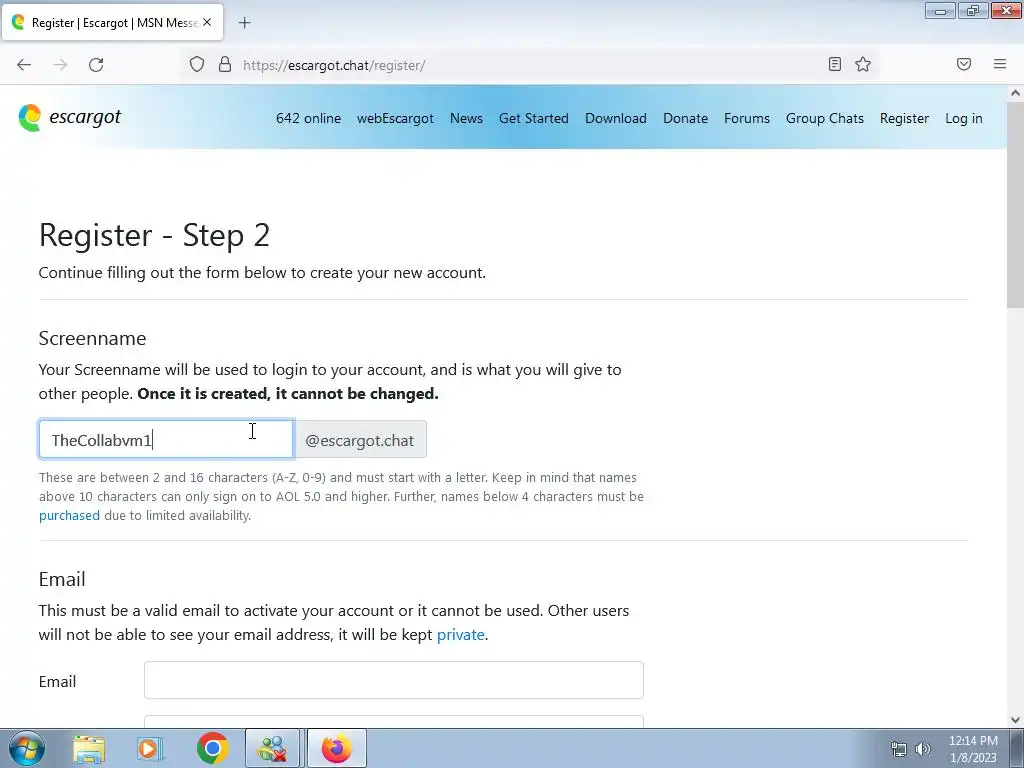Click the scrollbar up arrow
Viewport: 1024px width, 768px height.
coord(1015,93)
